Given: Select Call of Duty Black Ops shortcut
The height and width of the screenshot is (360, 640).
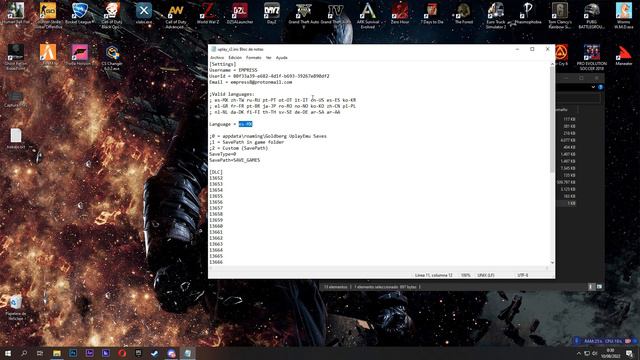Looking at the screenshot, I should (x=112, y=15).
